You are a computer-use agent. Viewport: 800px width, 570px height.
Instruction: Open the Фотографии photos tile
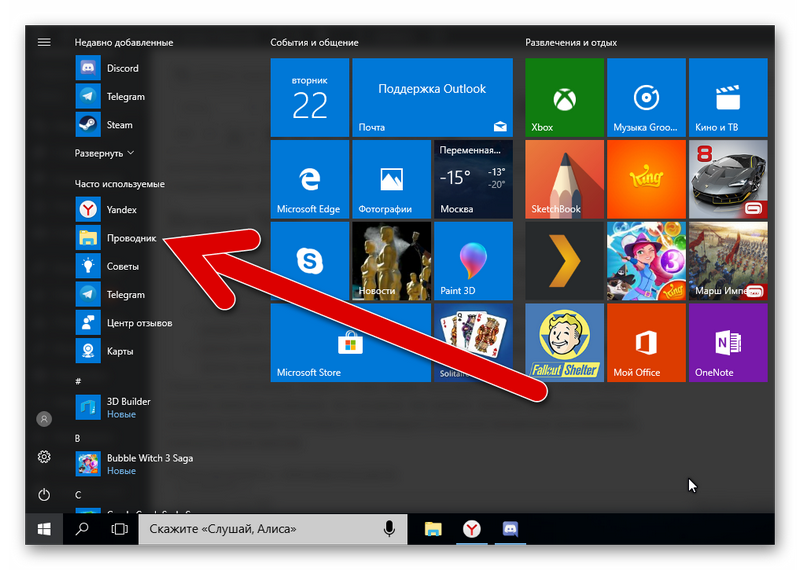[391, 179]
